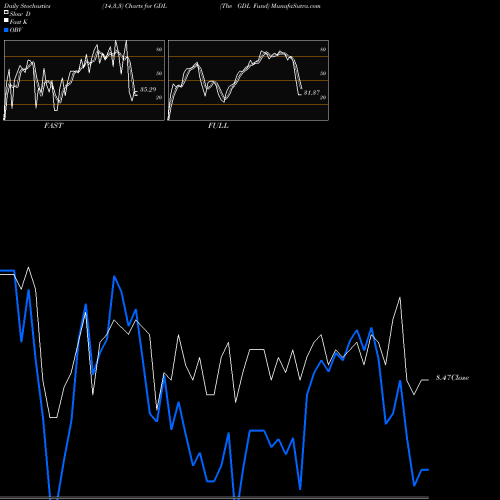Click the 35.29 value in FAST chart
The width and height of the screenshot is (500, 500).
coord(148,89)
